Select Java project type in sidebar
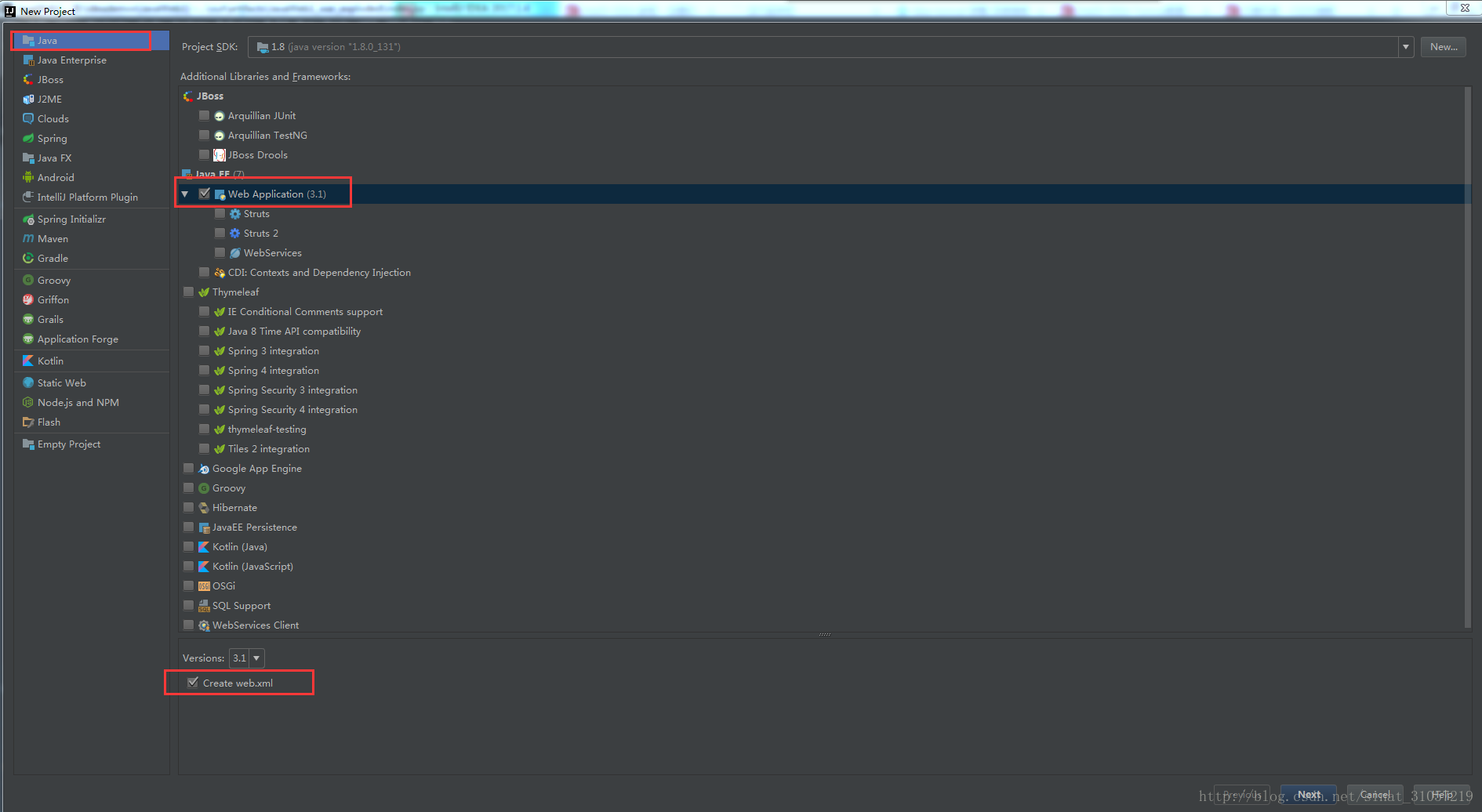 pyautogui.click(x=91, y=40)
